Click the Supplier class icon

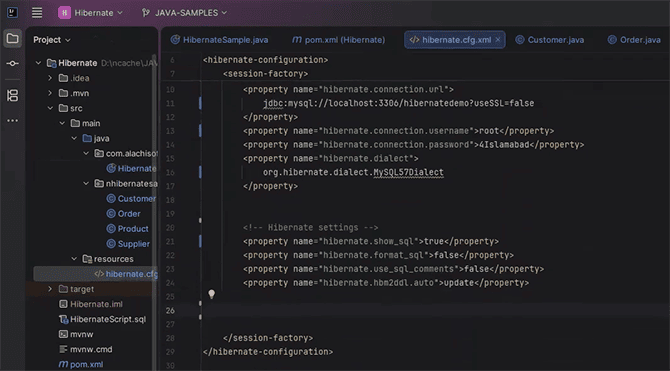(x=111, y=244)
